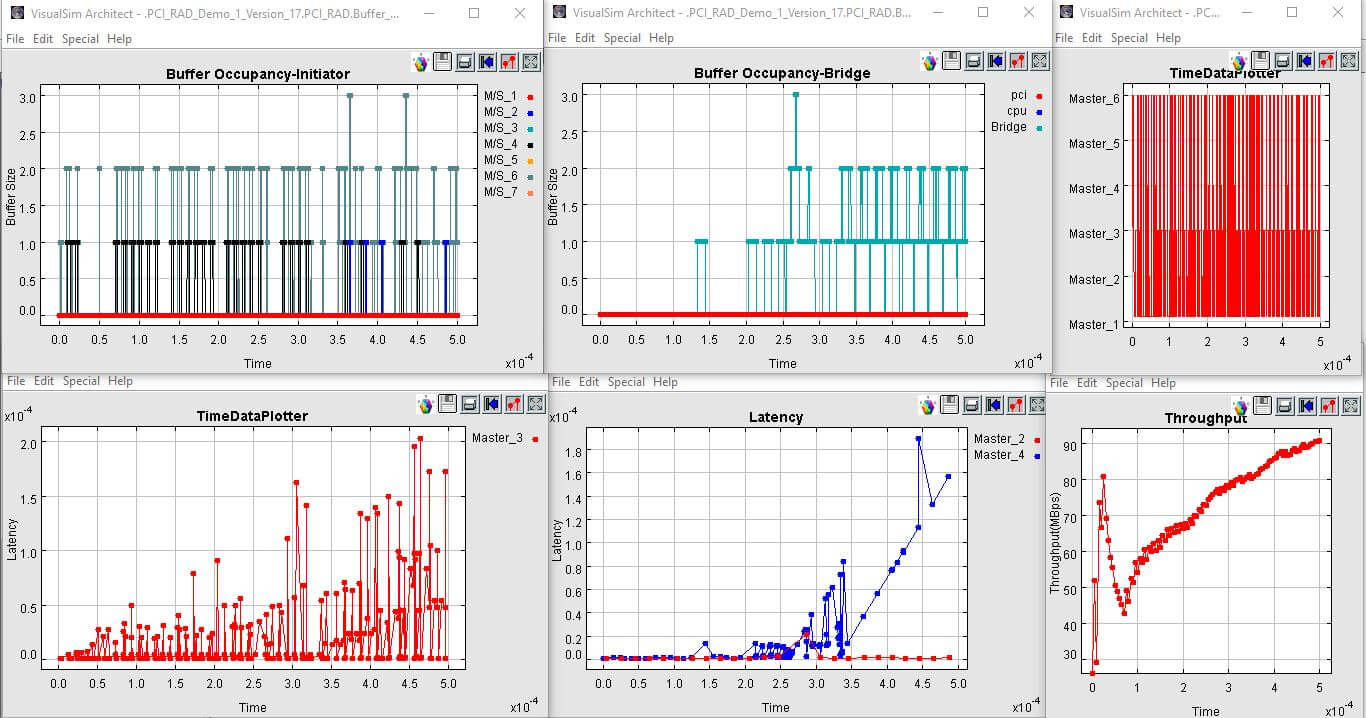Click the Bridge legend entry
Viewport: 1366px width, 718px height.
1008,127
